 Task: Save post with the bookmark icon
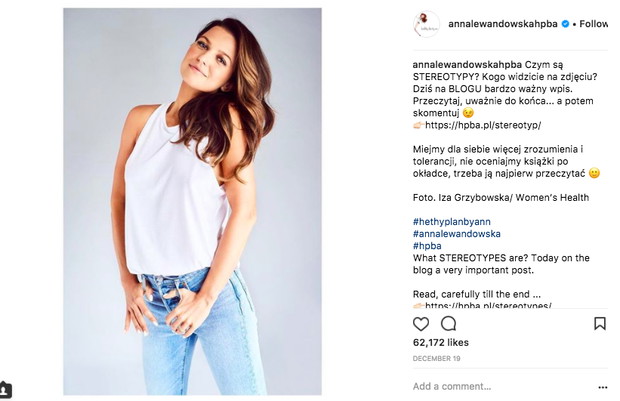[600, 323]
